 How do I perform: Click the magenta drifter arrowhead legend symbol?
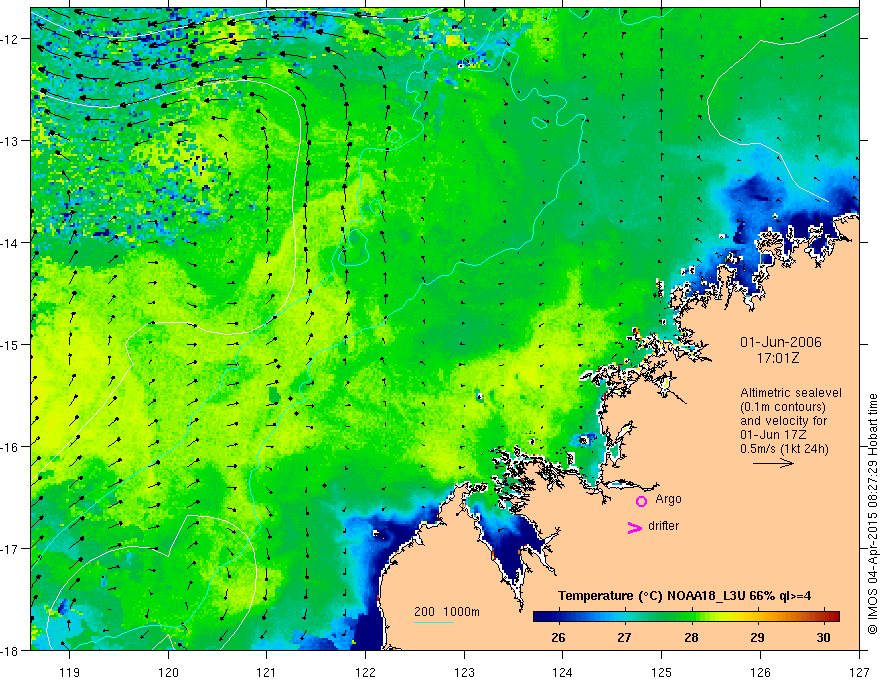pos(635,527)
